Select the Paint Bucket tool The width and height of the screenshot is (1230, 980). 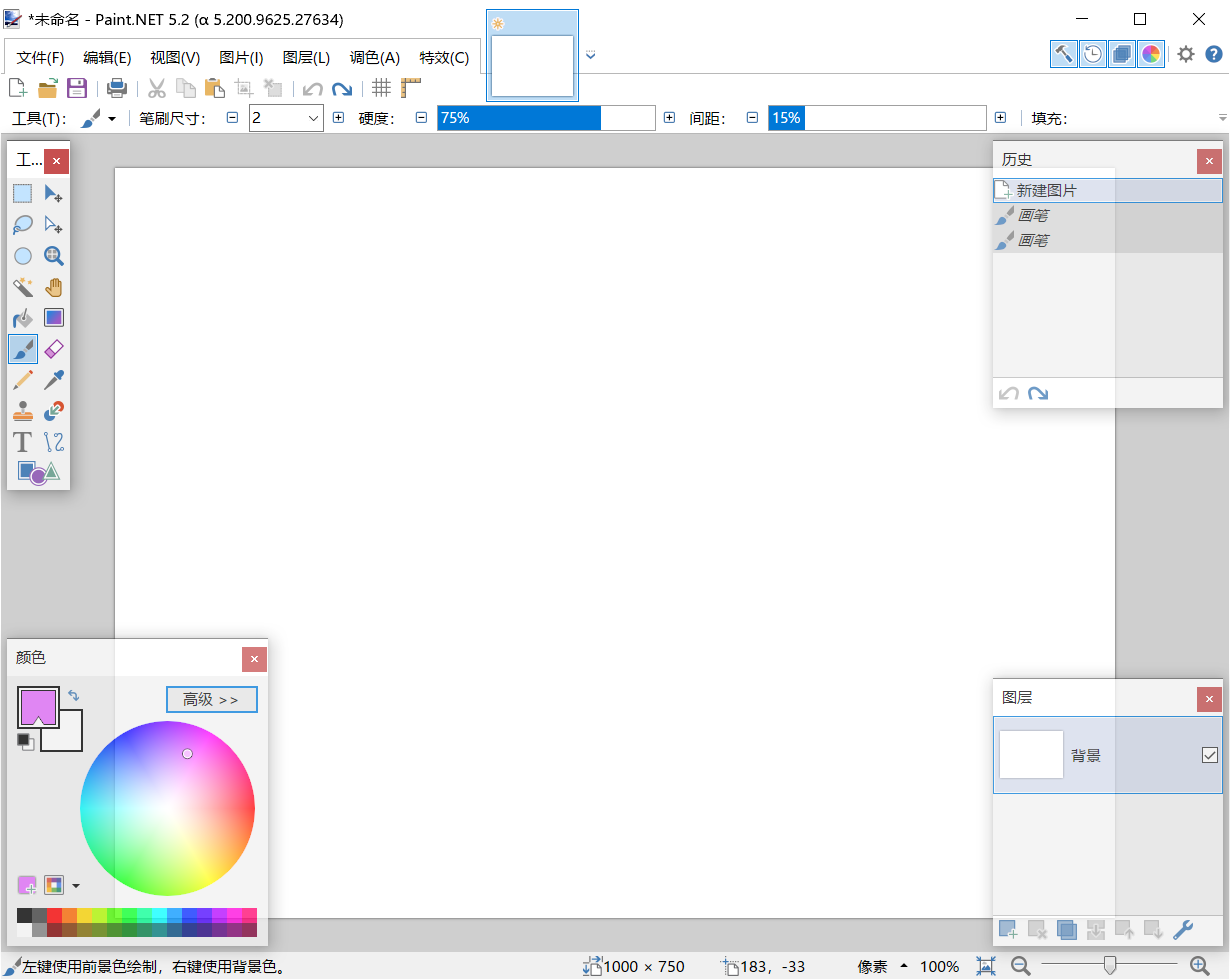[x=23, y=318]
